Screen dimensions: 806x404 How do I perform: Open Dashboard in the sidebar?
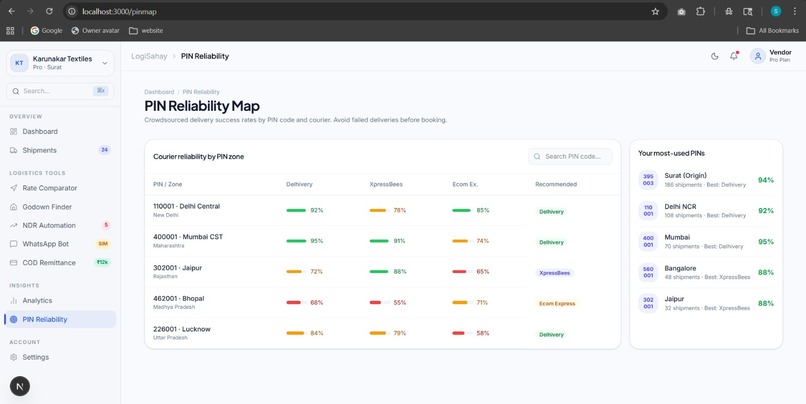[60, 132]
